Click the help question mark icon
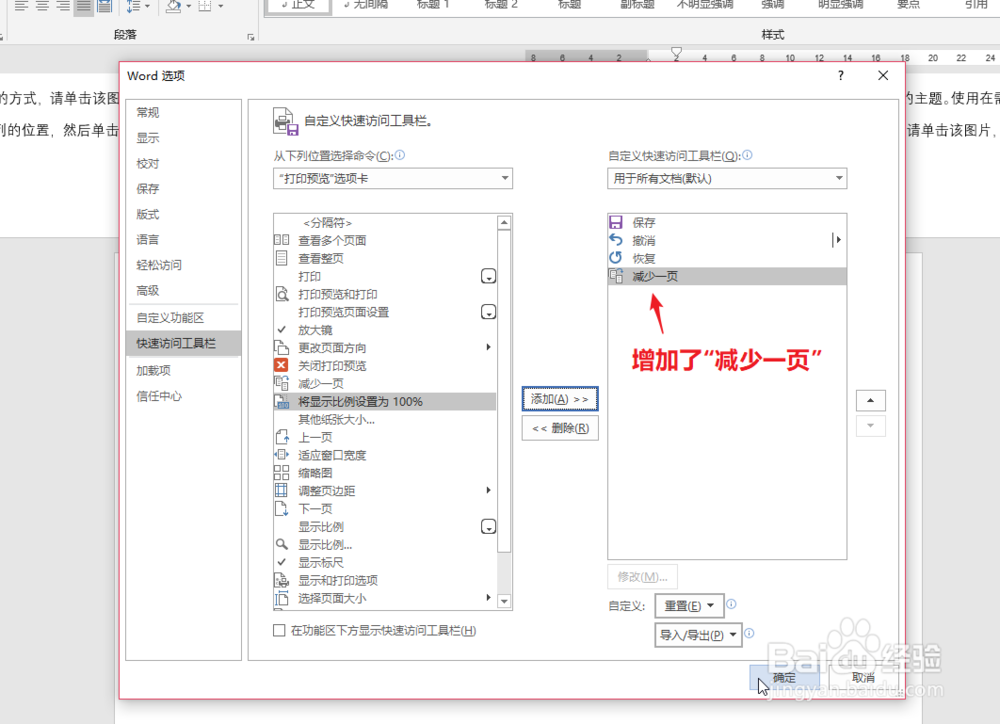Viewport: 1000px width, 724px height. [x=841, y=75]
